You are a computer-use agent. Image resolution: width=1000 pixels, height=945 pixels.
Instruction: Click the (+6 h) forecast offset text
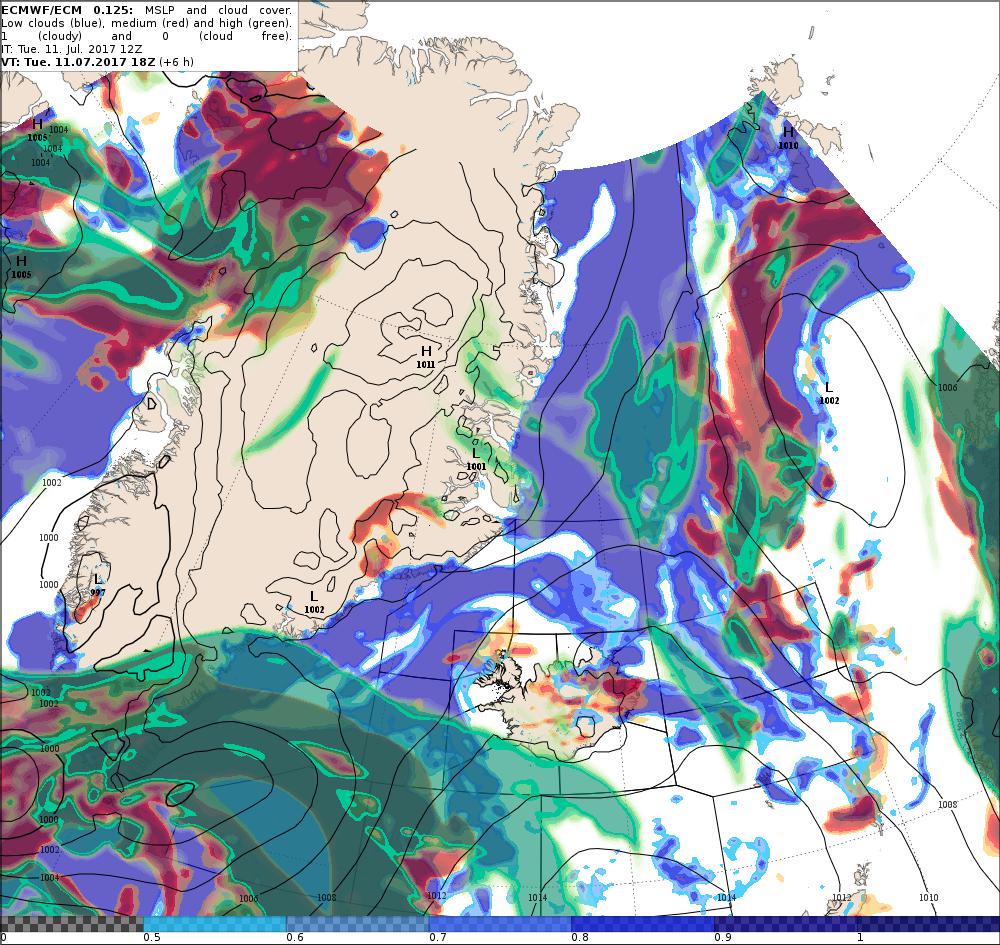(x=176, y=62)
